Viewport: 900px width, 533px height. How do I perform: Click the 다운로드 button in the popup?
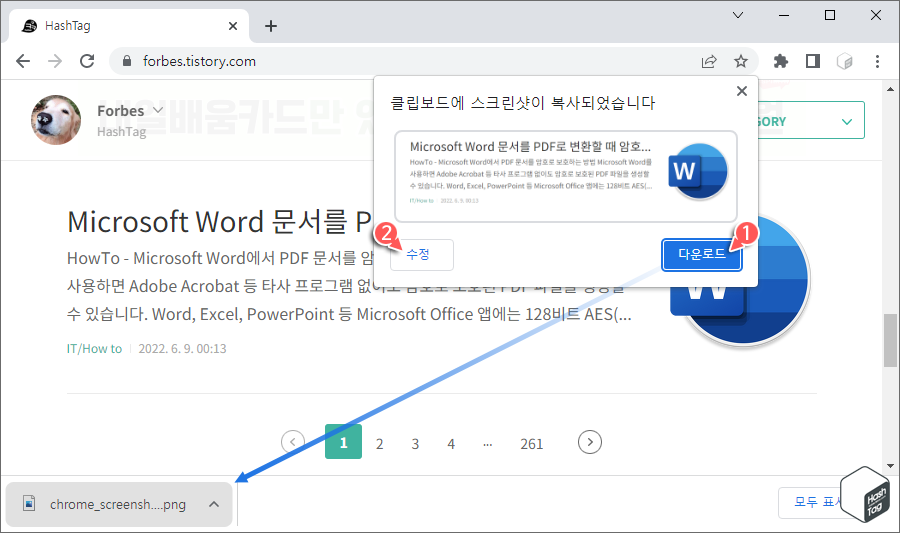pyautogui.click(x=701, y=254)
